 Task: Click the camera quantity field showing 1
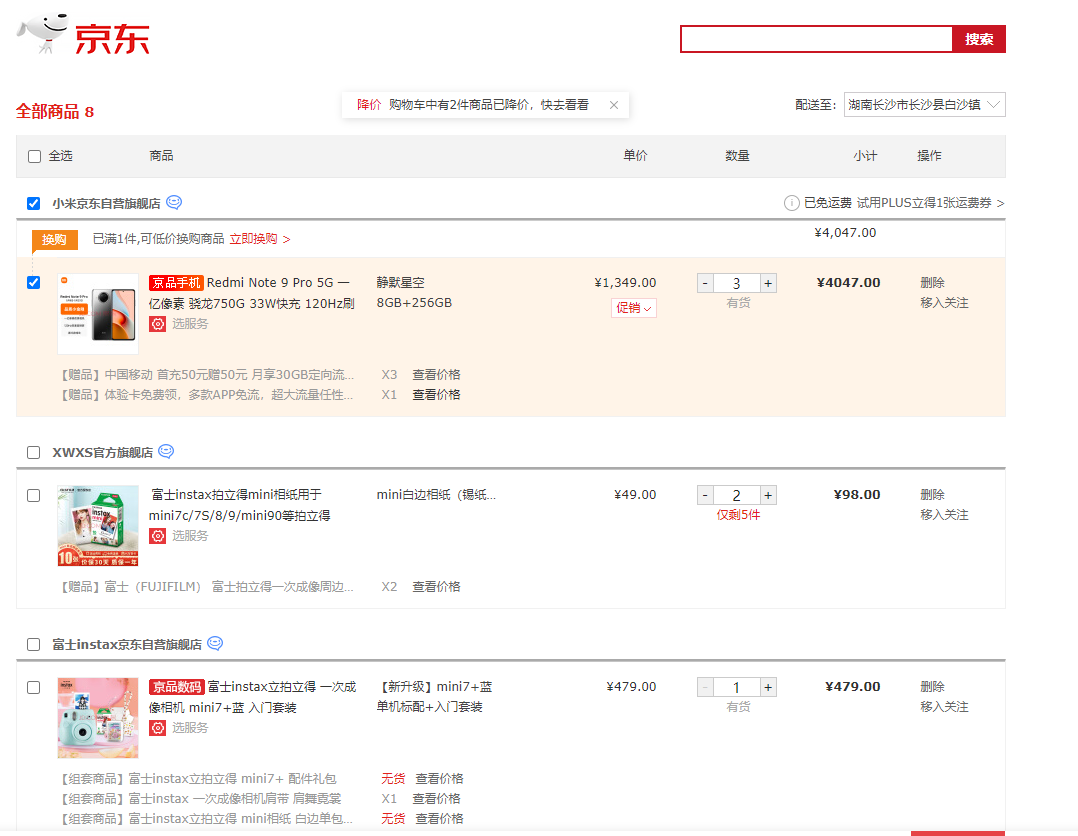coord(736,687)
